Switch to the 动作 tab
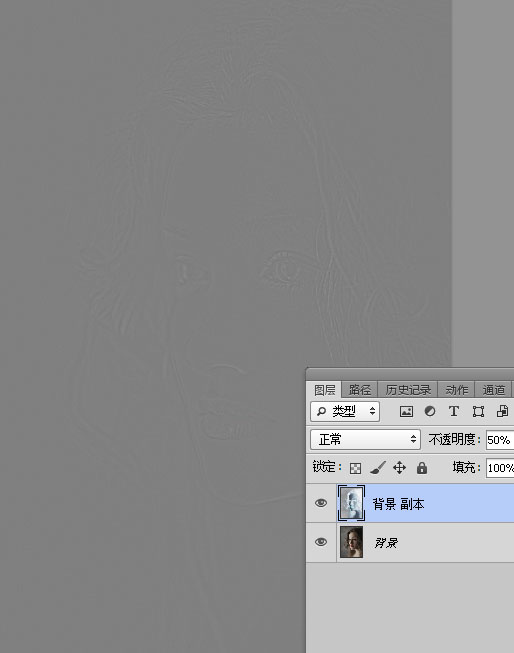Image resolution: width=514 pixels, height=653 pixels. tap(457, 390)
